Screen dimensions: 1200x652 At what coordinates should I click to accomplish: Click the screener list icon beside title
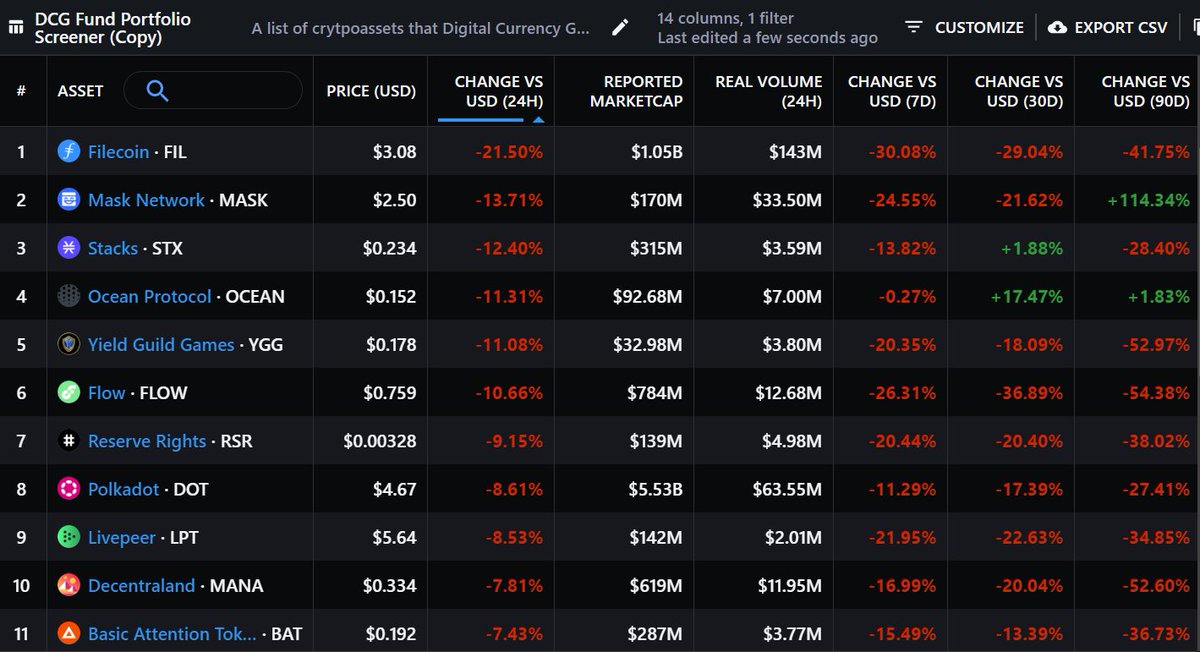pyautogui.click(x=15, y=28)
